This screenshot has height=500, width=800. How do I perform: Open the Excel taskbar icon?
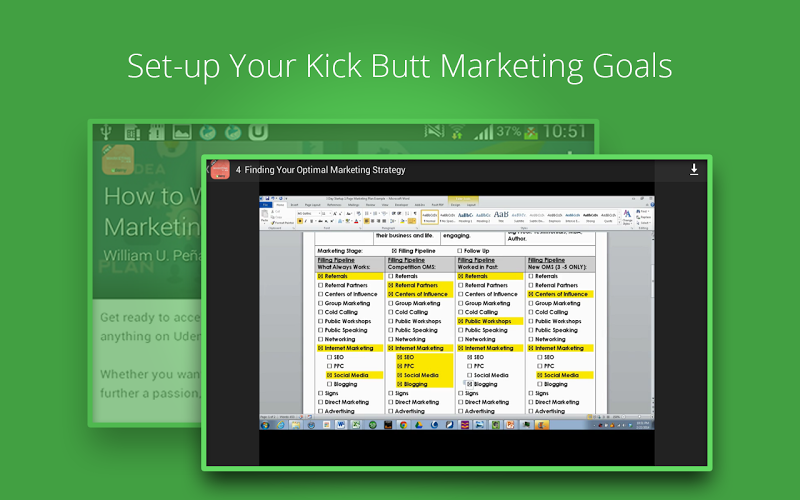click(356, 425)
